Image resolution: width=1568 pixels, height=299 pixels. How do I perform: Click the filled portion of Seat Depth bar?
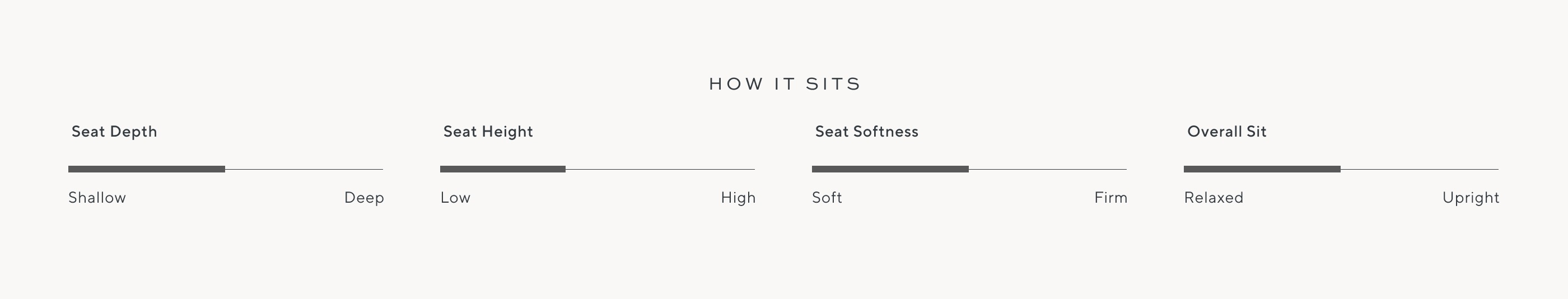coord(147,169)
